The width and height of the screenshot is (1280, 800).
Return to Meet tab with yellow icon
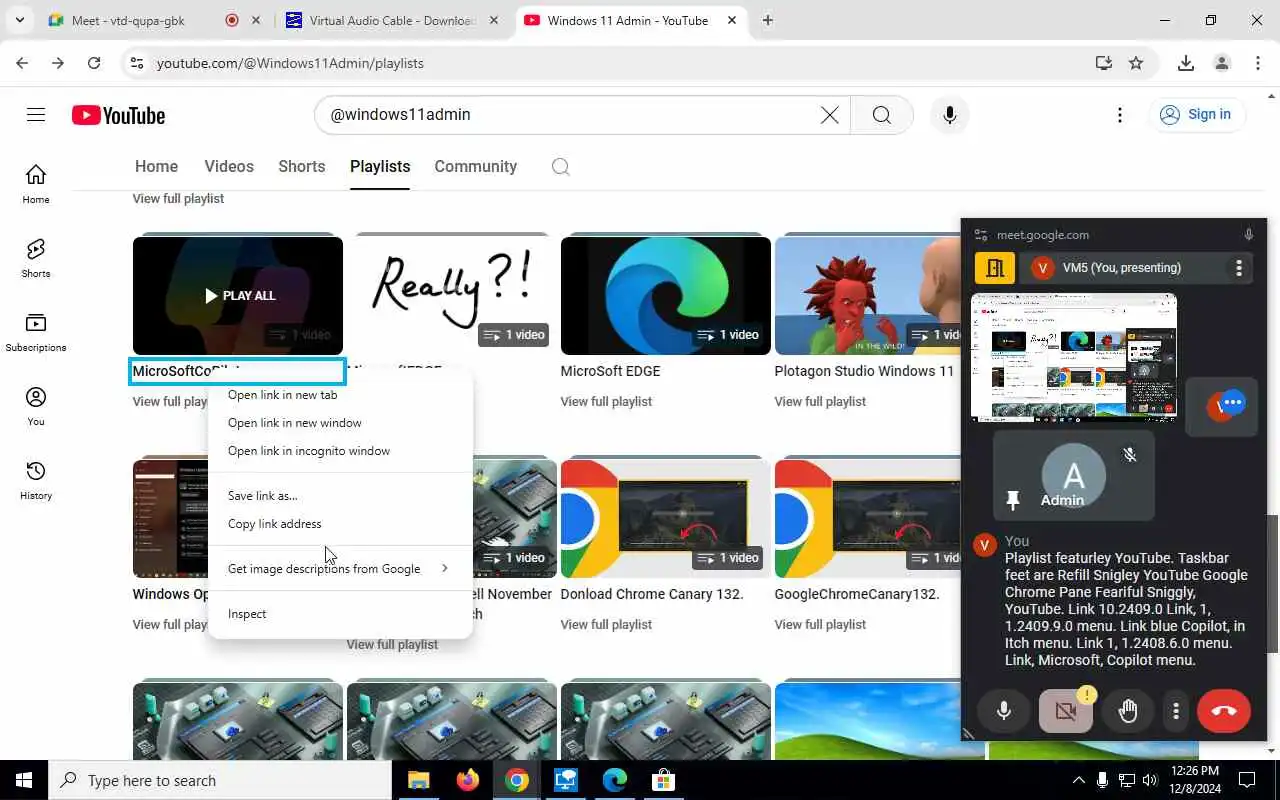pos(995,268)
